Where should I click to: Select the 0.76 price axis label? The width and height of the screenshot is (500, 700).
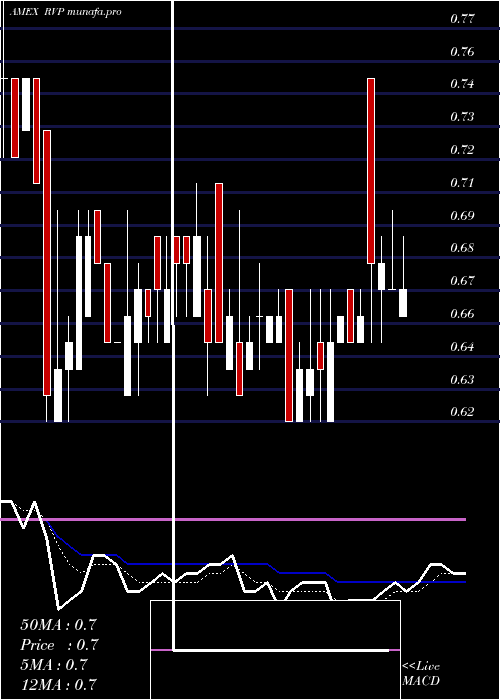(x=462, y=52)
